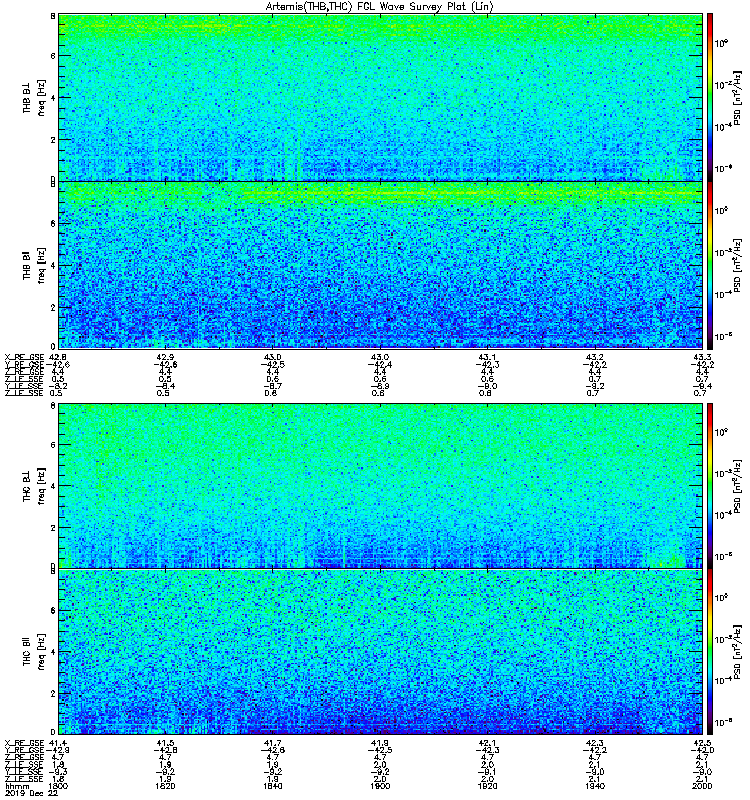Click the '1800' time tick label

(x=58, y=786)
